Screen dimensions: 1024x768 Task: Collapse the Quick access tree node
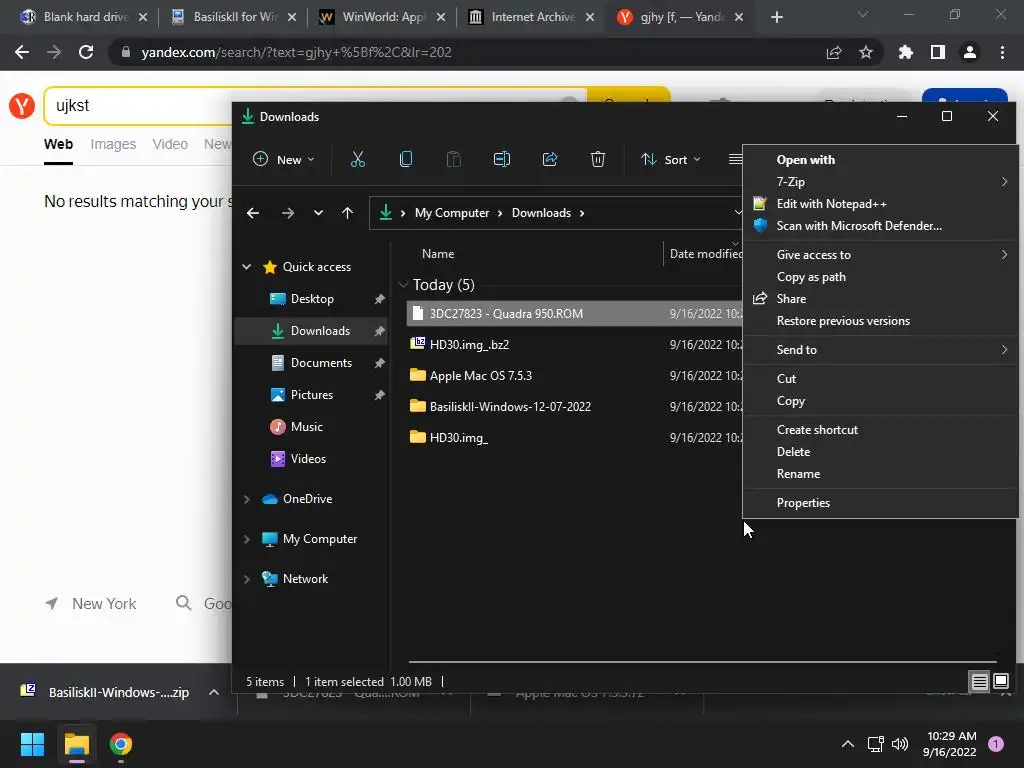pos(246,266)
